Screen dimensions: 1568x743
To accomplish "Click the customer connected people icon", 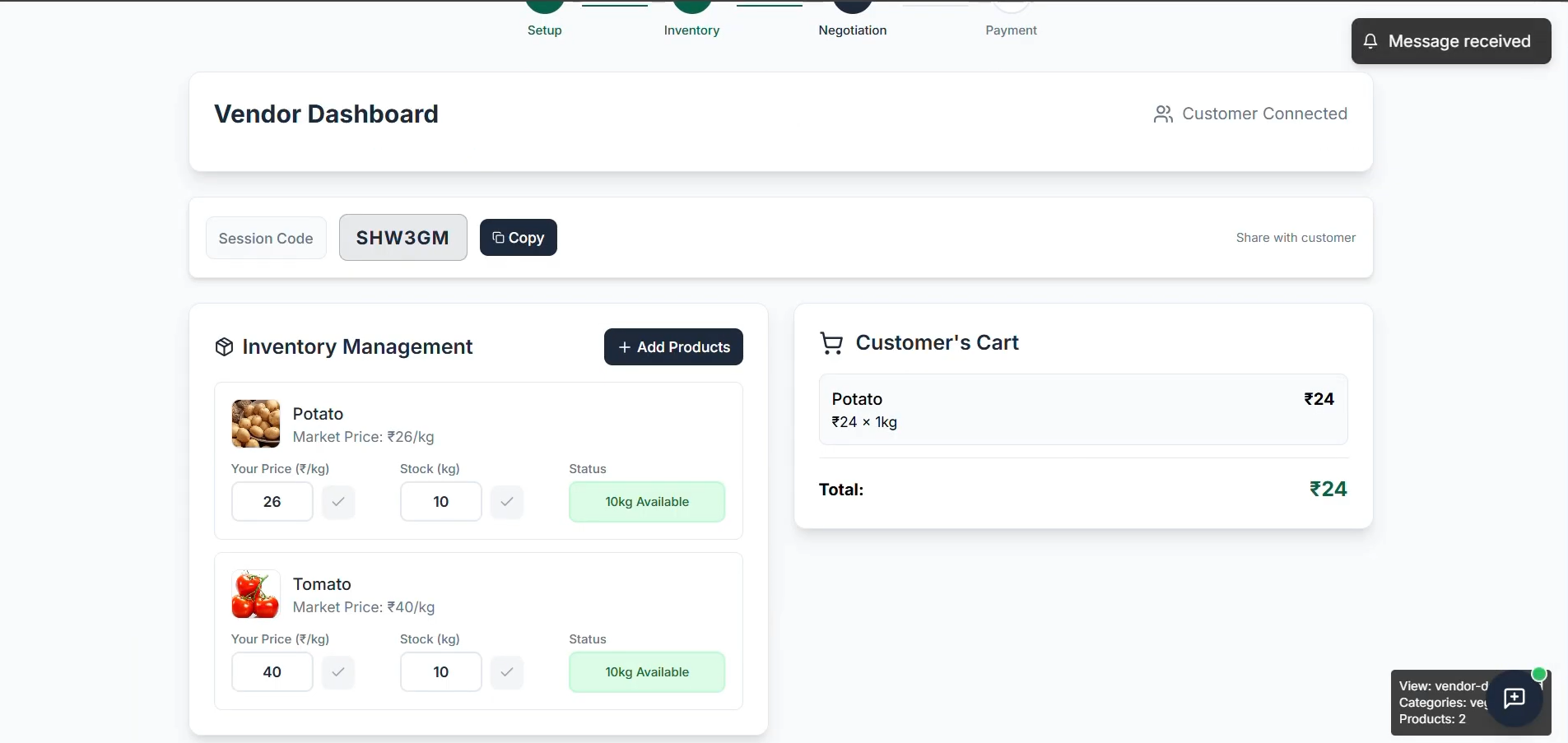I will (x=1163, y=114).
